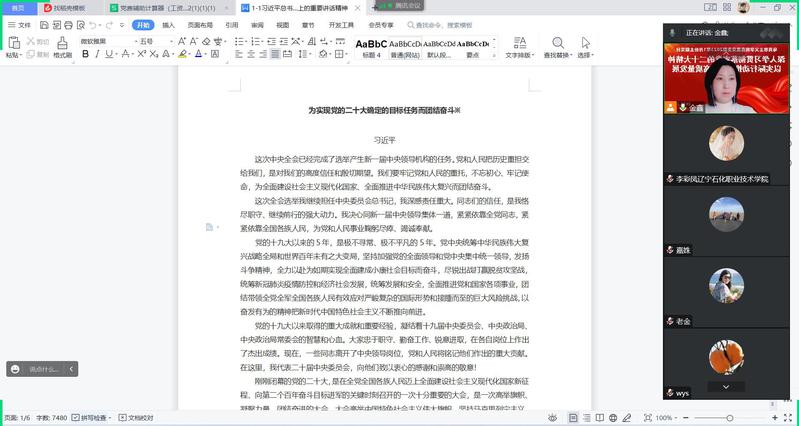This screenshot has width=799, height=426.
Task: Click eye protection mode icon in status bar
Action: (552, 418)
